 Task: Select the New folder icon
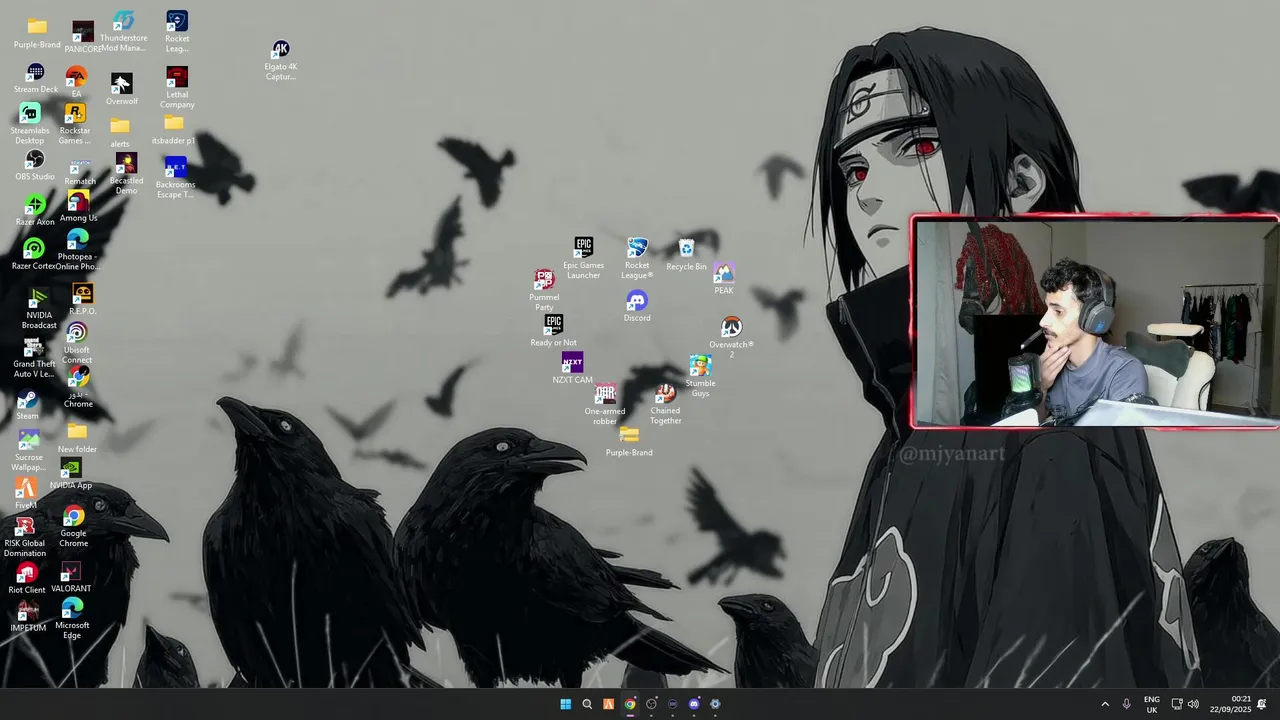click(77, 438)
